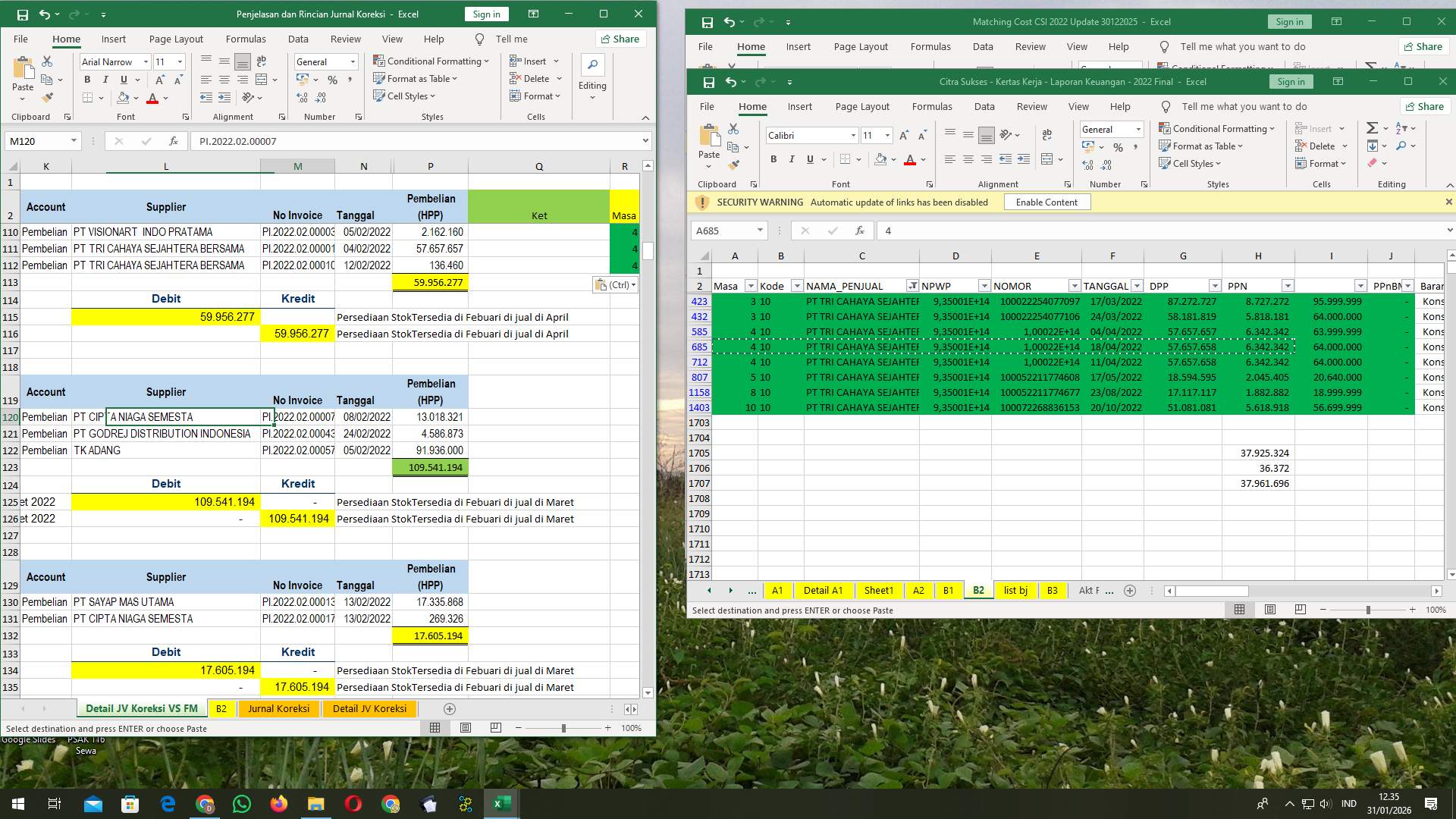1456x819 pixels.
Task: Click Sign in on the left workbook
Action: tap(485, 14)
